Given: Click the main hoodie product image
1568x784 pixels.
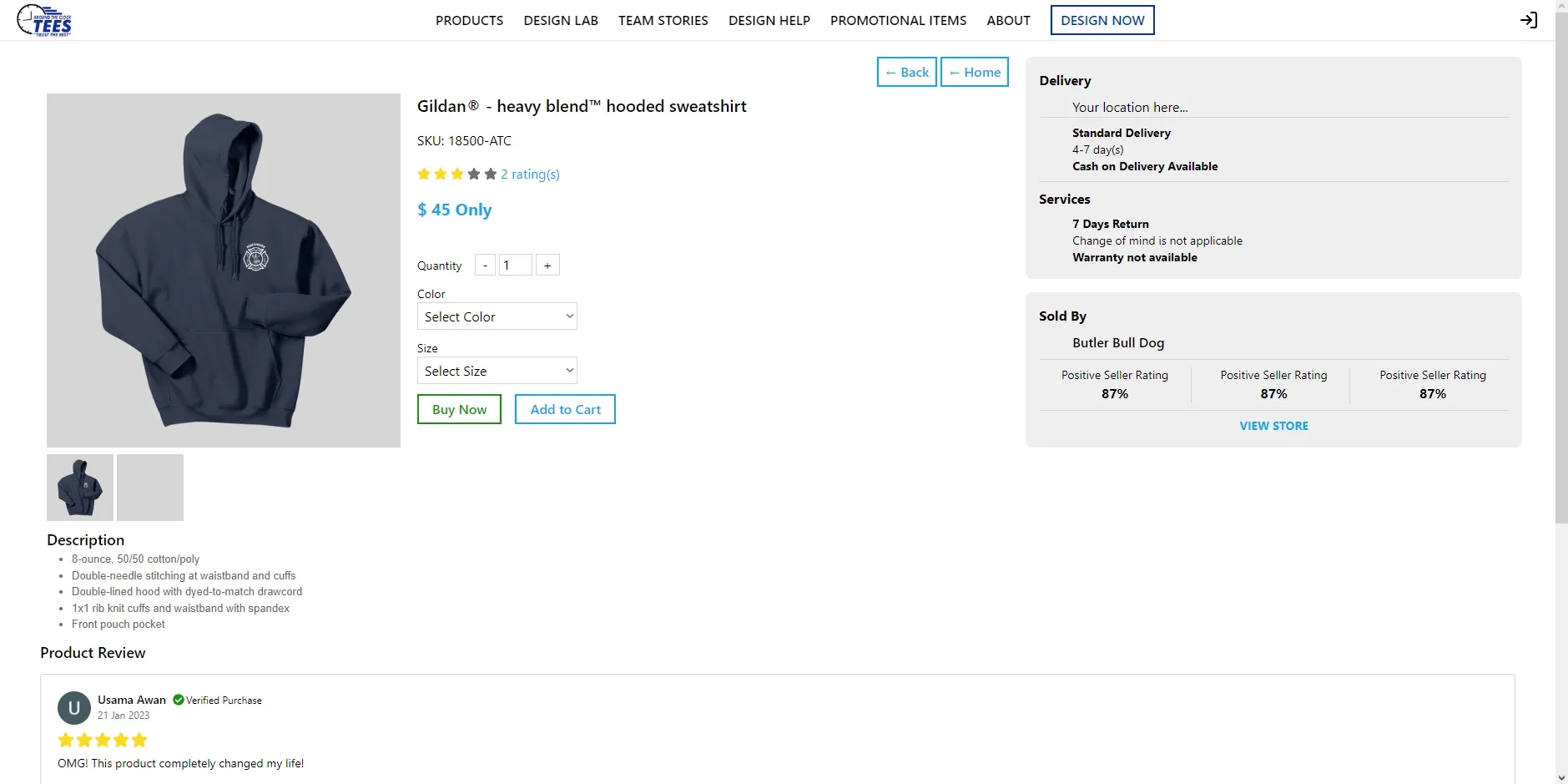Looking at the screenshot, I should click(x=224, y=271).
